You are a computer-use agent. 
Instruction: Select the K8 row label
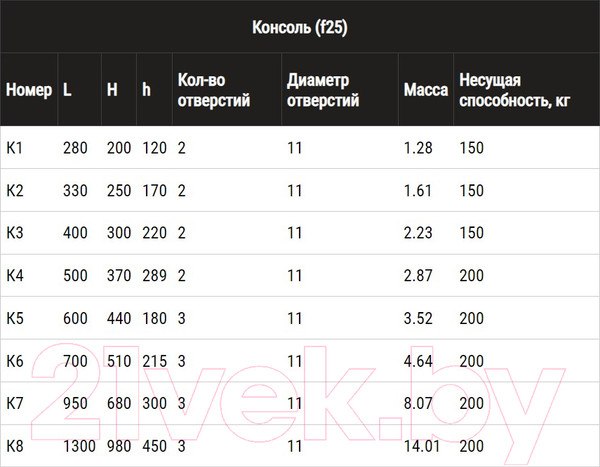pyautogui.click(x=15, y=445)
